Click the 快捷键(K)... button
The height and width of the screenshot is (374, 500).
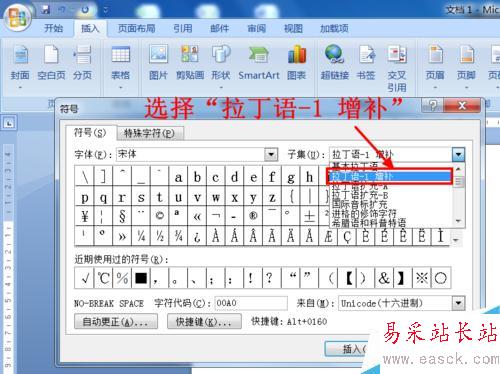click(x=204, y=322)
